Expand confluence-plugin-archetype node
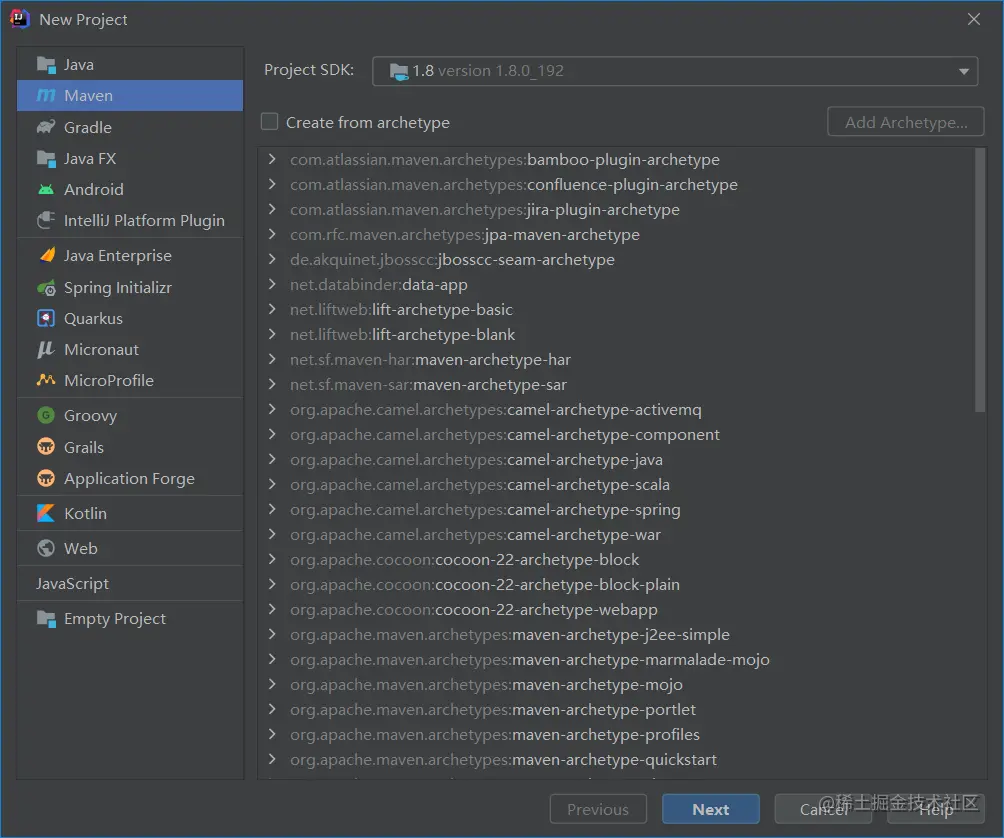Image resolution: width=1004 pixels, height=838 pixels. click(x=272, y=184)
